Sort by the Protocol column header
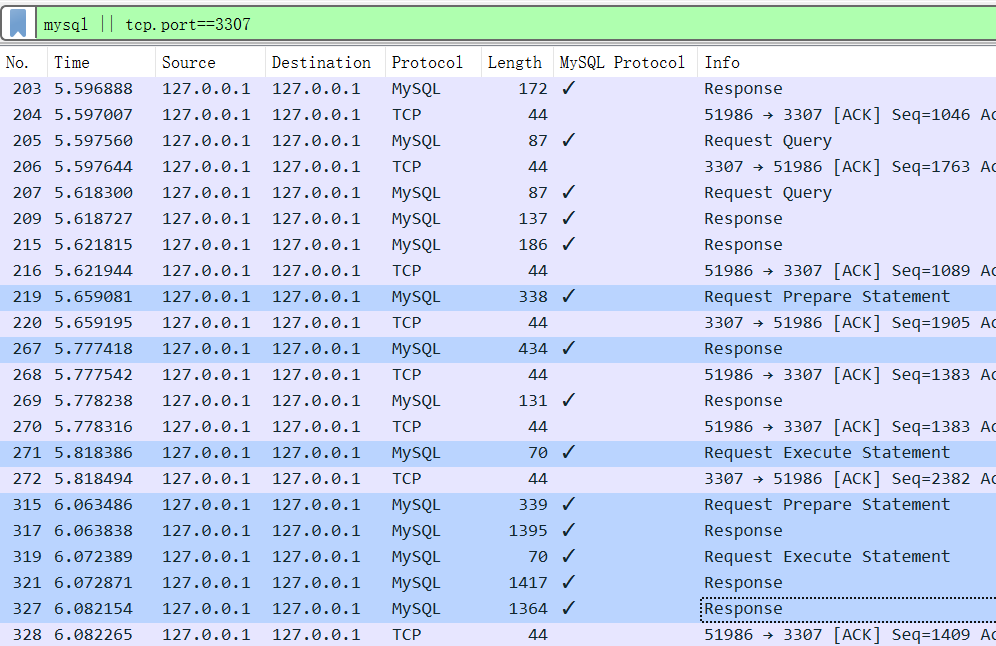The width and height of the screenshot is (996, 646). 427,62
